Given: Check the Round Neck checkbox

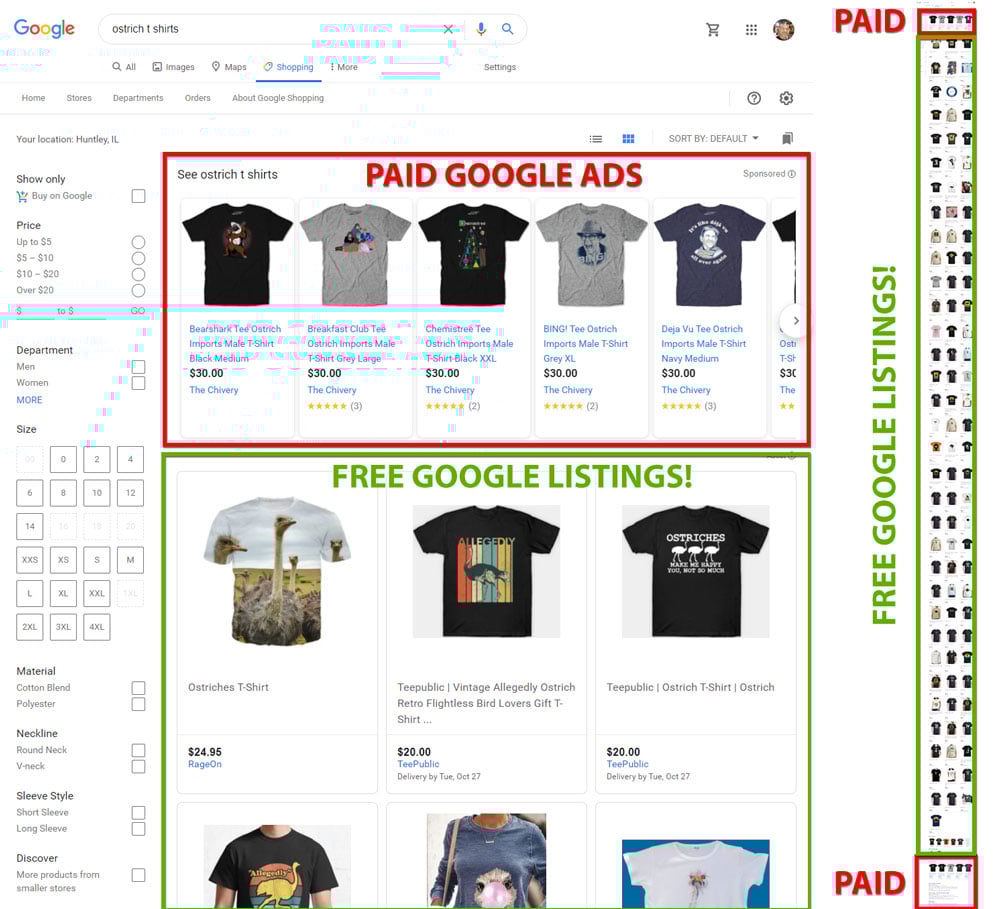Looking at the screenshot, I should coord(138,750).
